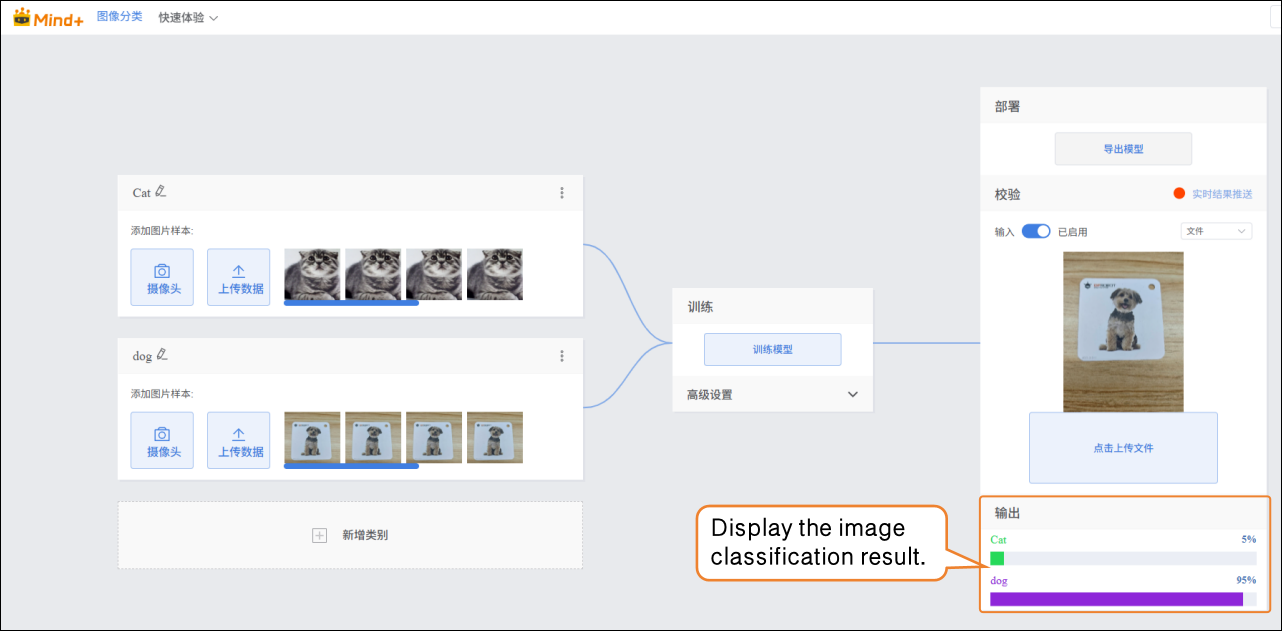Open the 快速体验 dropdown menu
The image size is (1282, 632).
click(188, 18)
